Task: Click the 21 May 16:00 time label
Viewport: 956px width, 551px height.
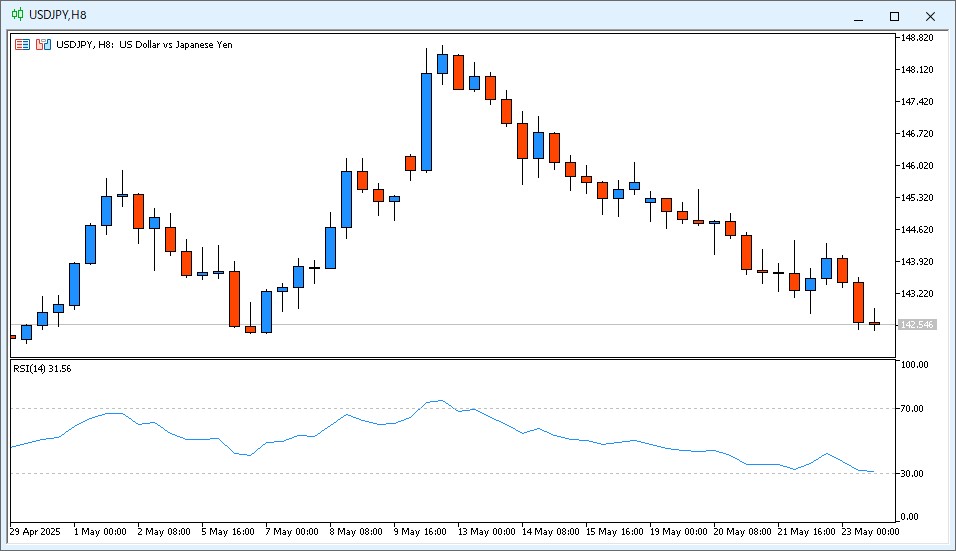Action: point(807,531)
